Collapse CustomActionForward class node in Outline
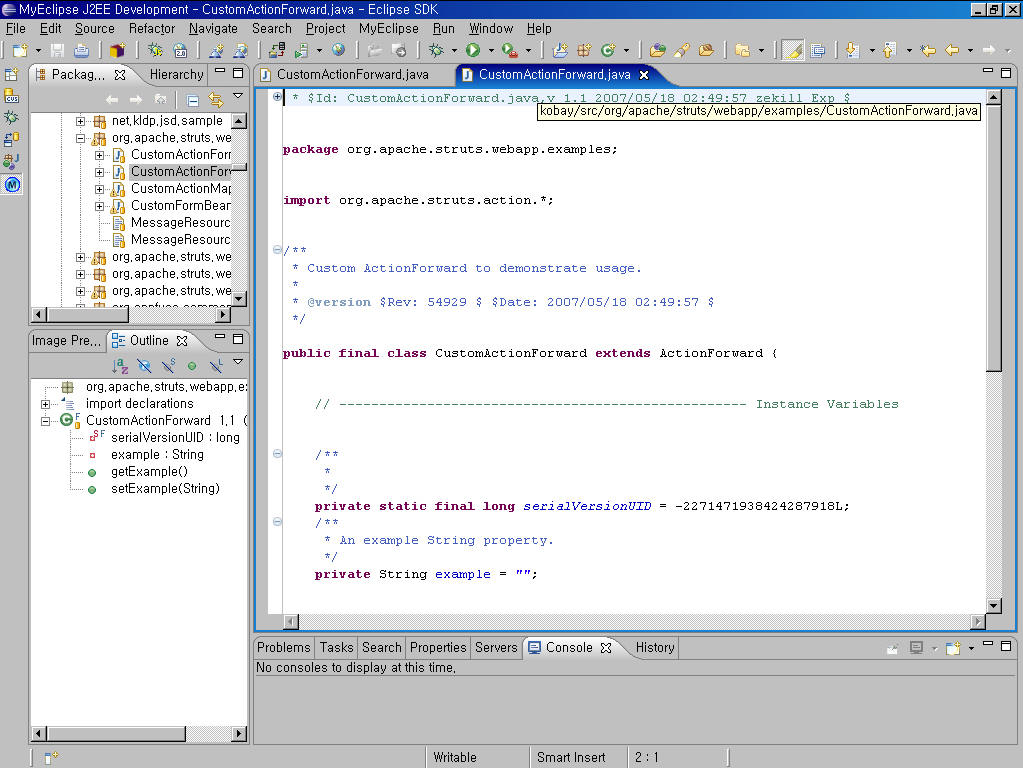1023x768 pixels. [x=46, y=421]
